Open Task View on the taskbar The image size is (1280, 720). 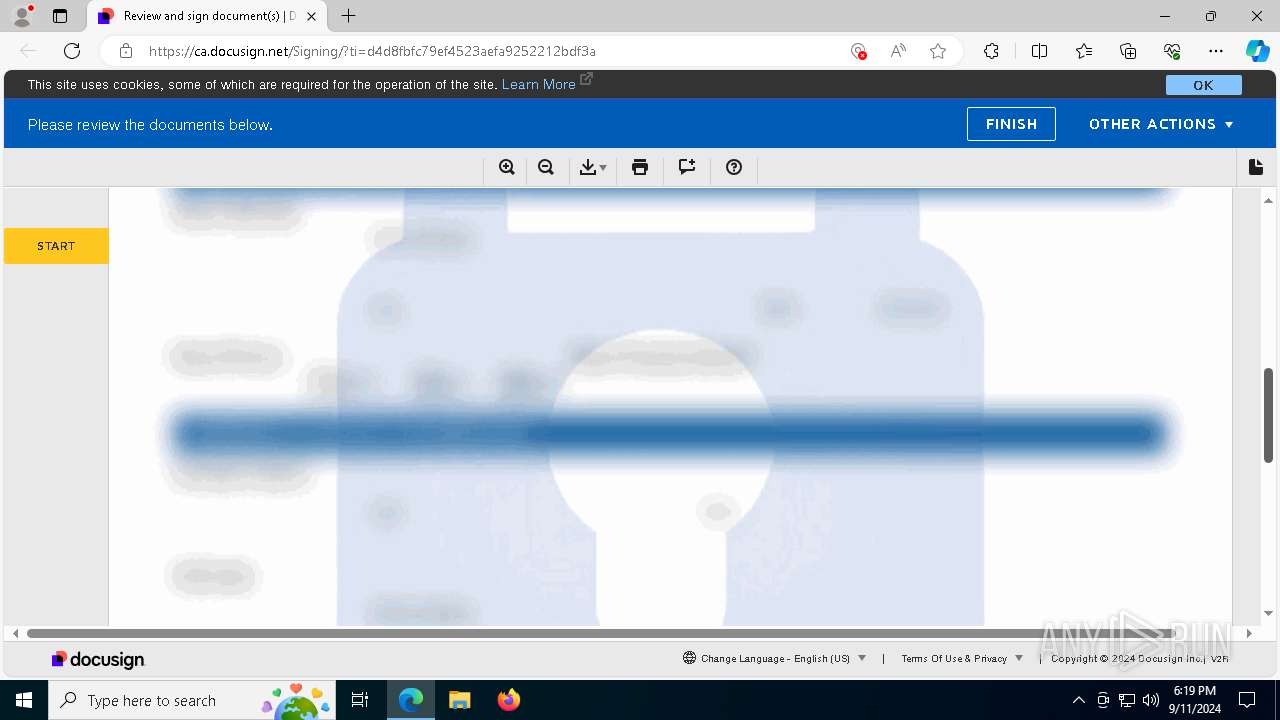[360, 700]
